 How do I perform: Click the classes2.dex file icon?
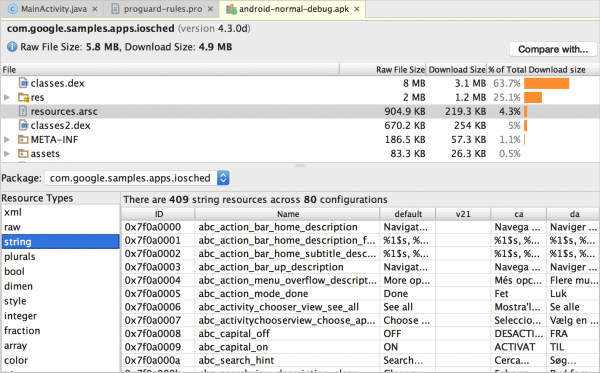click(x=24, y=125)
